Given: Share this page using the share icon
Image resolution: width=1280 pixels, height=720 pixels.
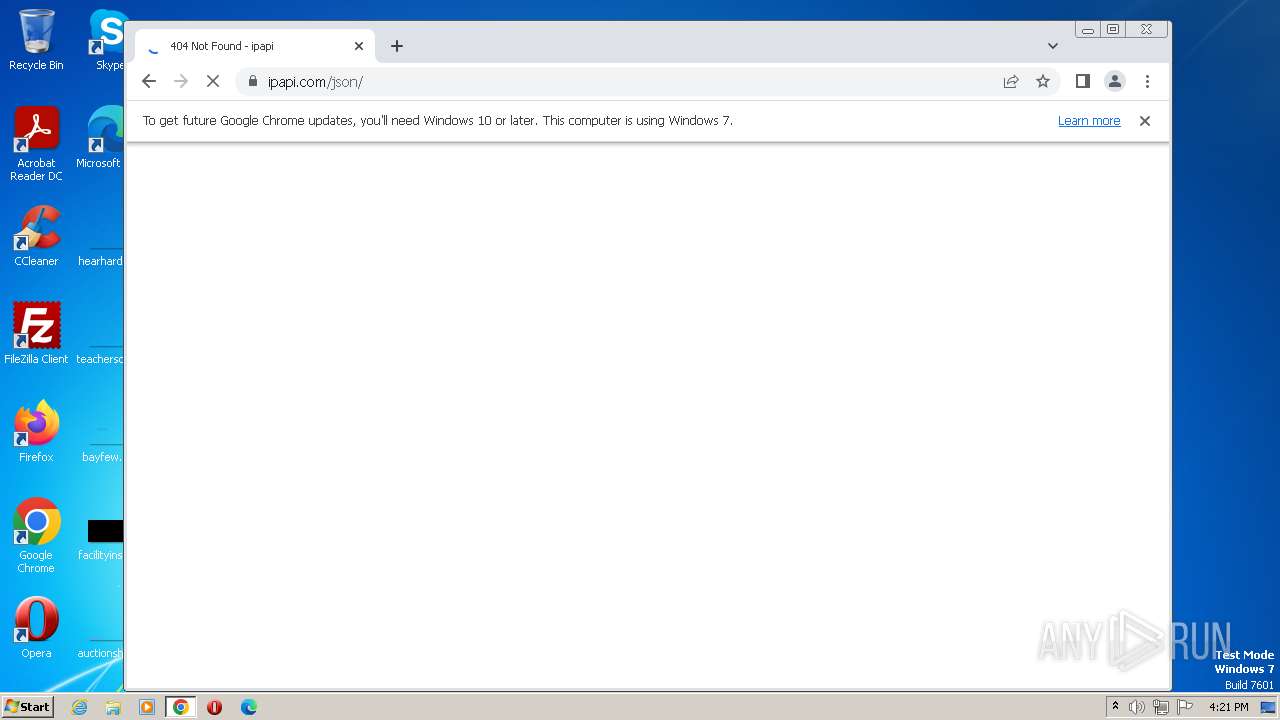Looking at the screenshot, I should pos(1011,82).
